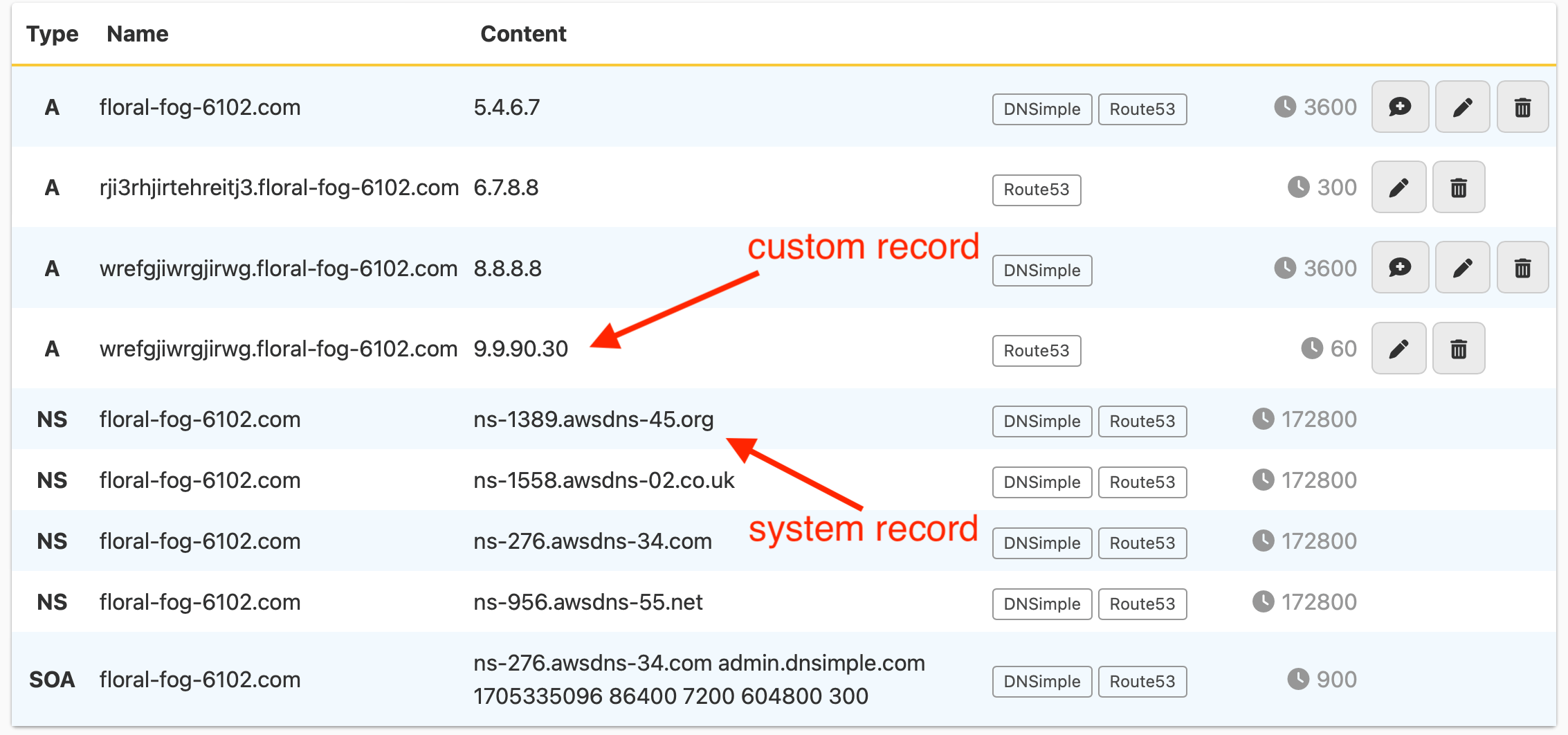
Task: Click the clock icon next to 900 TTL
Action: point(1300,679)
